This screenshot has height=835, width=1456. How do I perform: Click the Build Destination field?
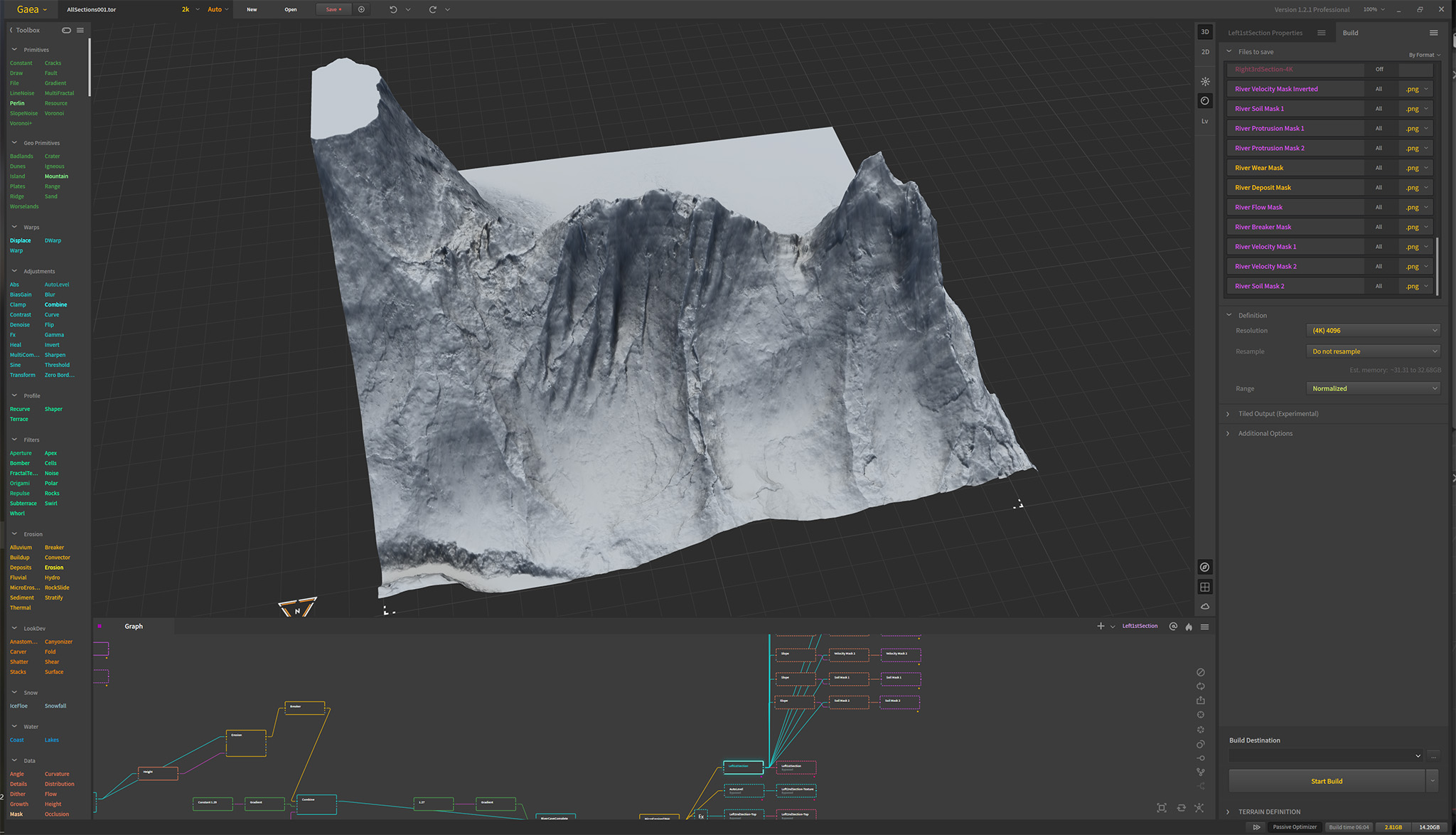tap(1324, 756)
